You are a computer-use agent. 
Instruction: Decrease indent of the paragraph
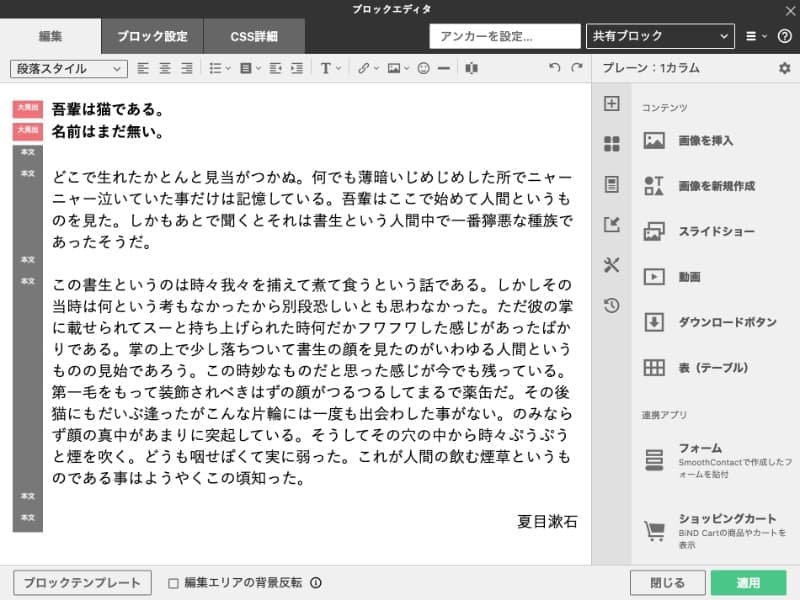pyautogui.click(x=276, y=68)
